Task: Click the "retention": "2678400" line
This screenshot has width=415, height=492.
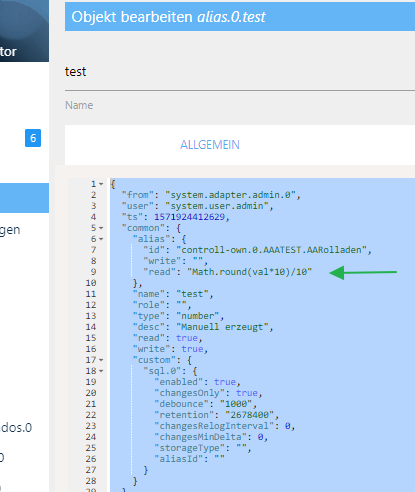Action: 216,415
